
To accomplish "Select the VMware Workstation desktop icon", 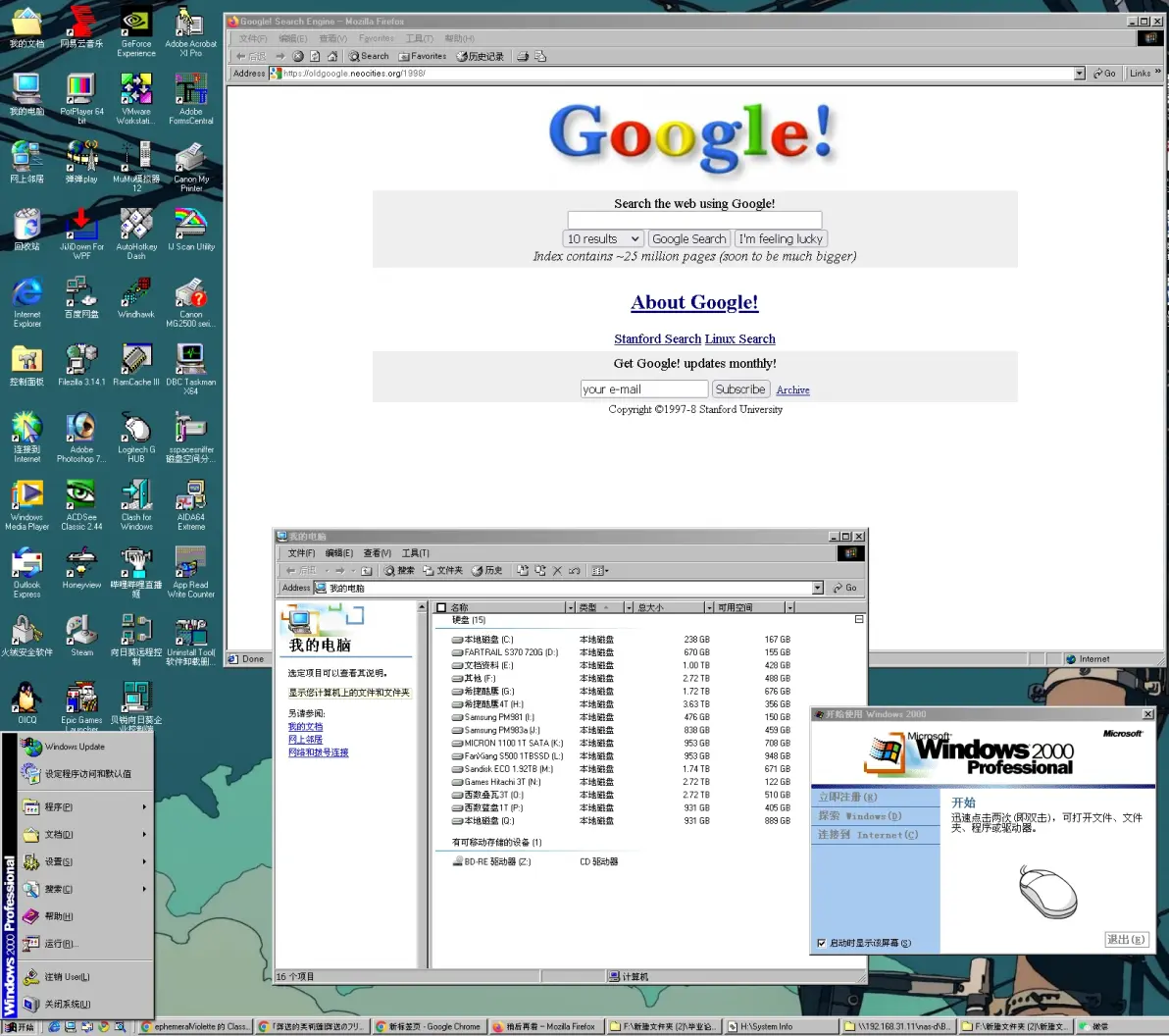I will coord(135,98).
